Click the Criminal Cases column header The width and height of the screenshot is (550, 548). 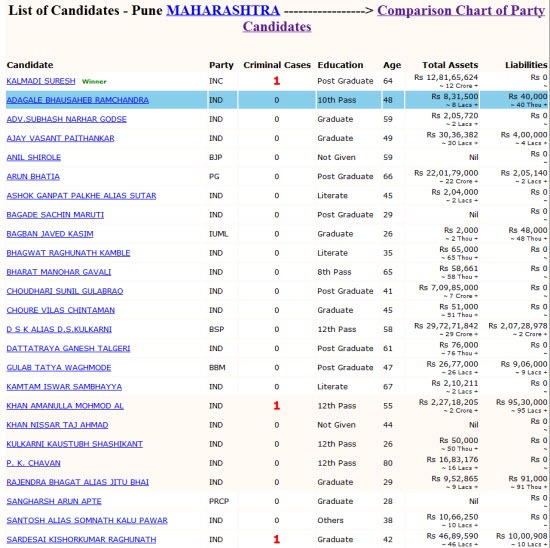coord(277,65)
